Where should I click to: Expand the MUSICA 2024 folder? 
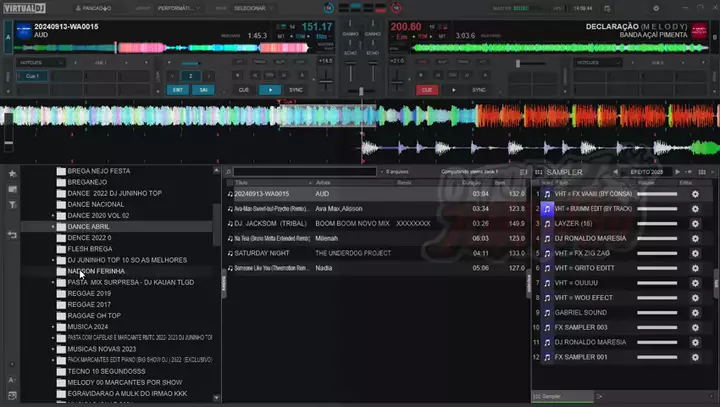pos(53,327)
